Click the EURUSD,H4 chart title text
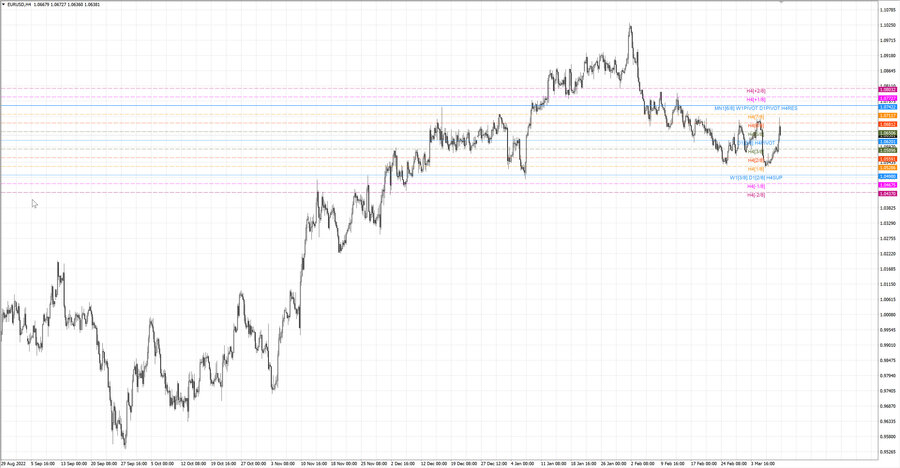 pos(20,4)
